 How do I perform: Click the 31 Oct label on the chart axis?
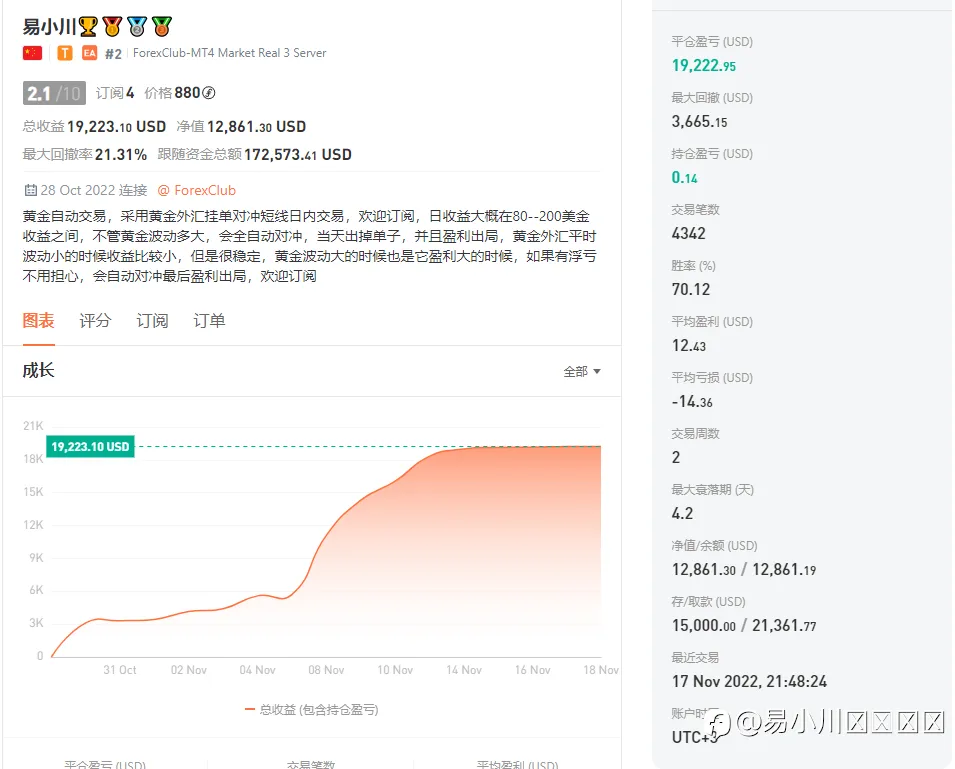click(x=119, y=670)
